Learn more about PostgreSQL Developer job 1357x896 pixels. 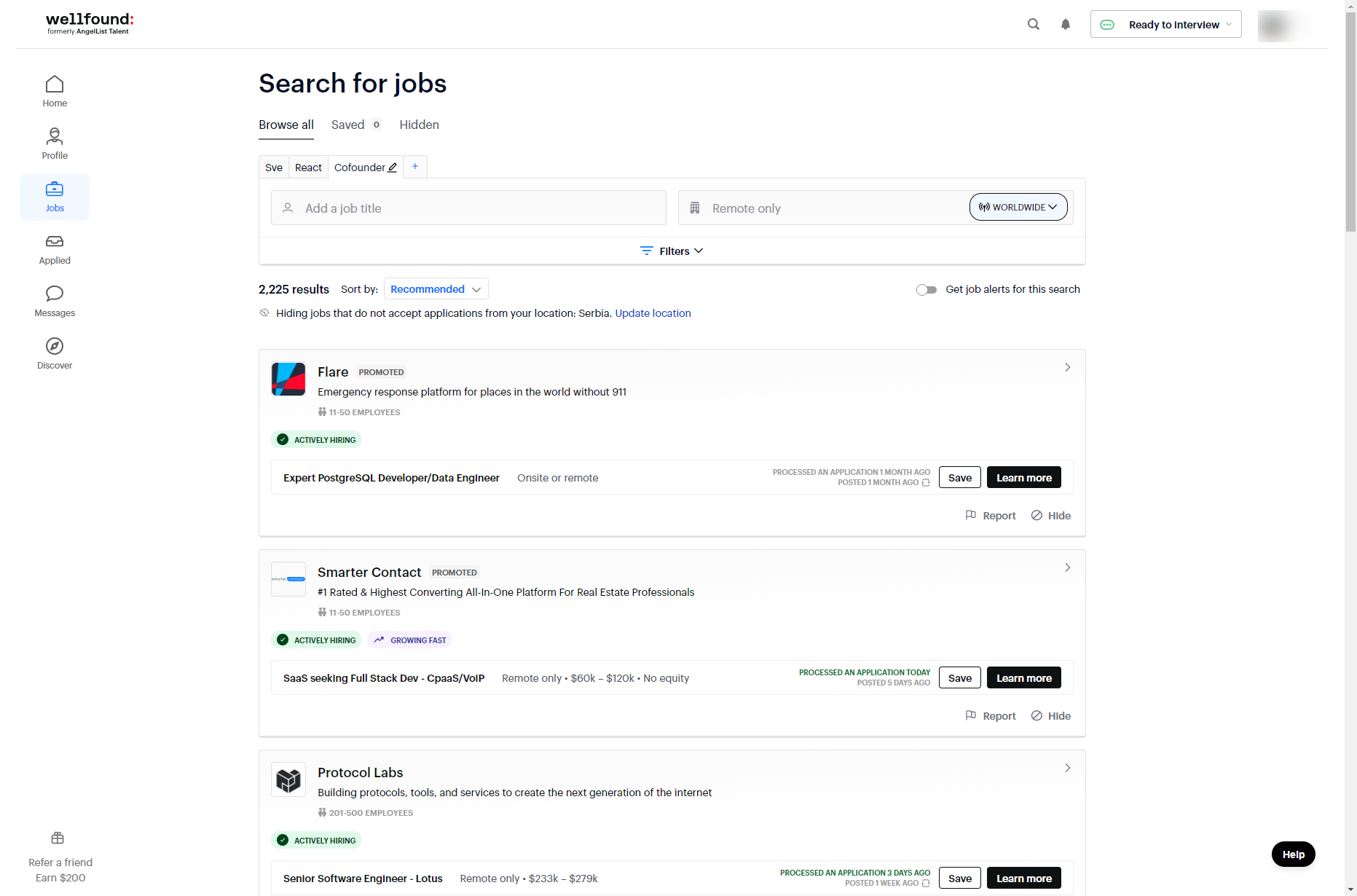tap(1024, 478)
